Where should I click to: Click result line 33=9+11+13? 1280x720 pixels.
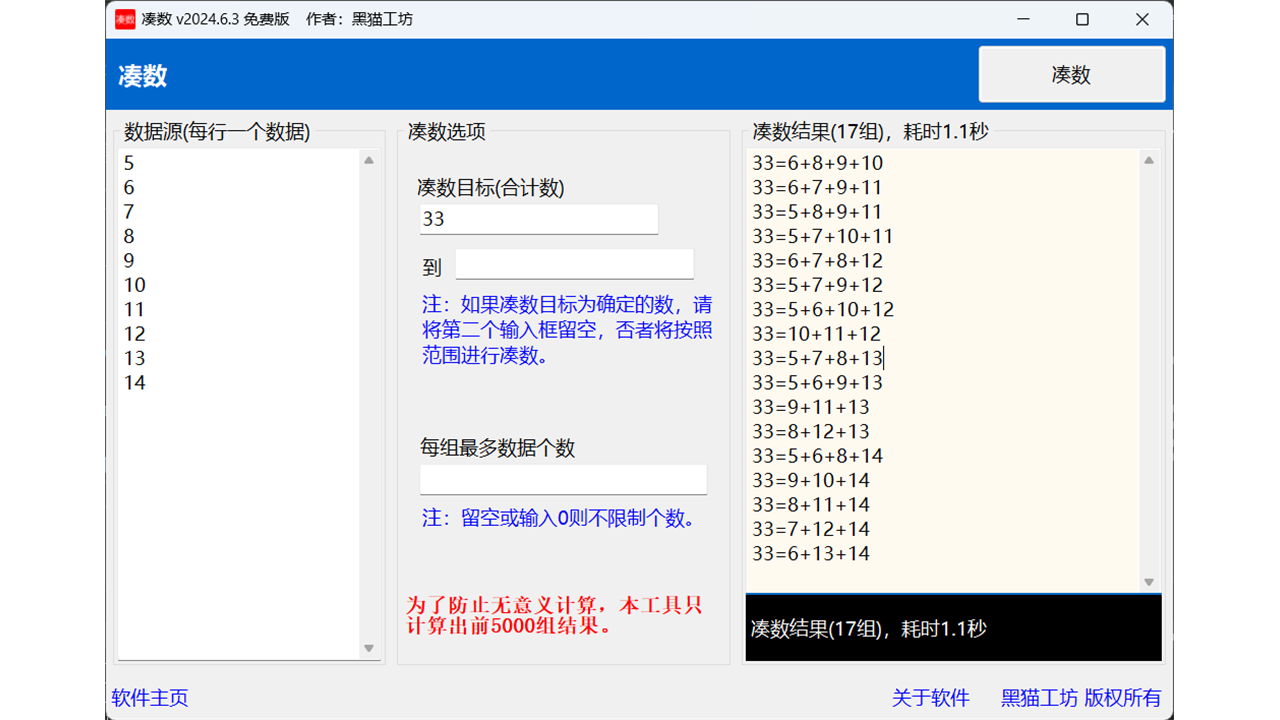coord(811,407)
